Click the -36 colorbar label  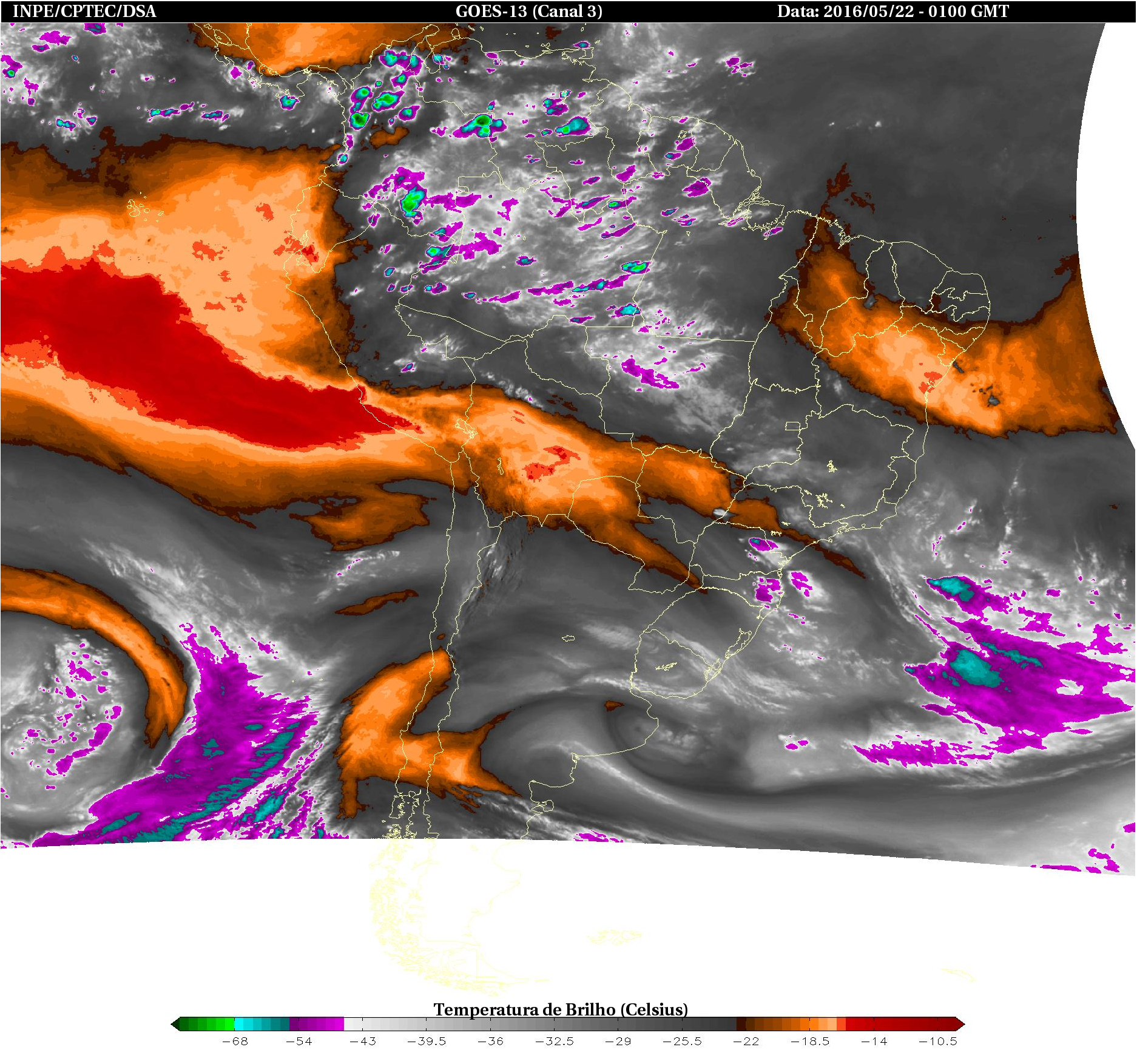click(490, 1041)
